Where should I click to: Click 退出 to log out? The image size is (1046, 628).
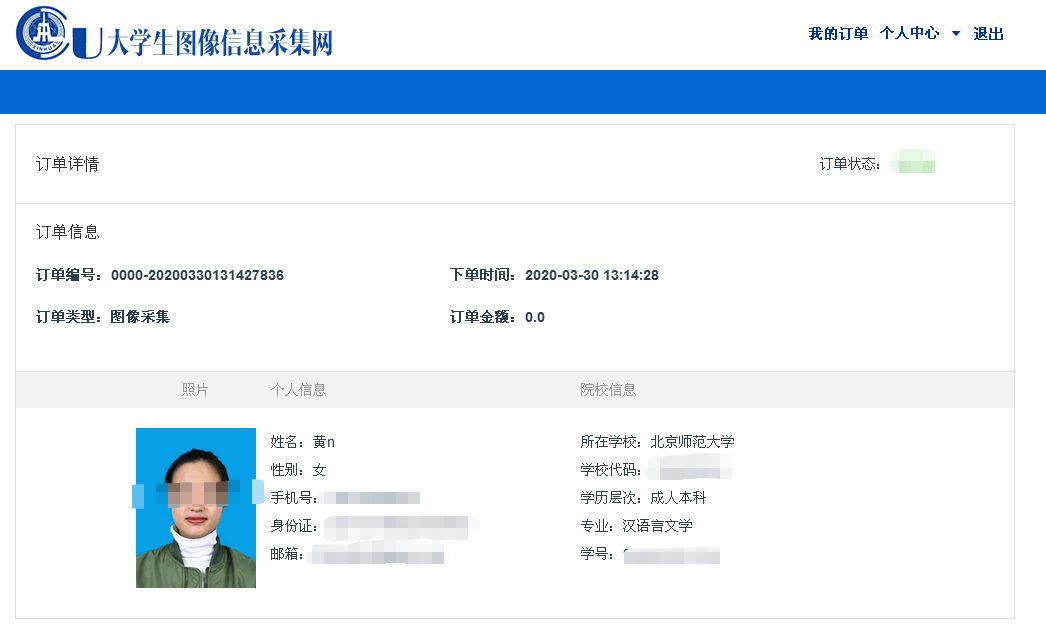click(x=988, y=34)
